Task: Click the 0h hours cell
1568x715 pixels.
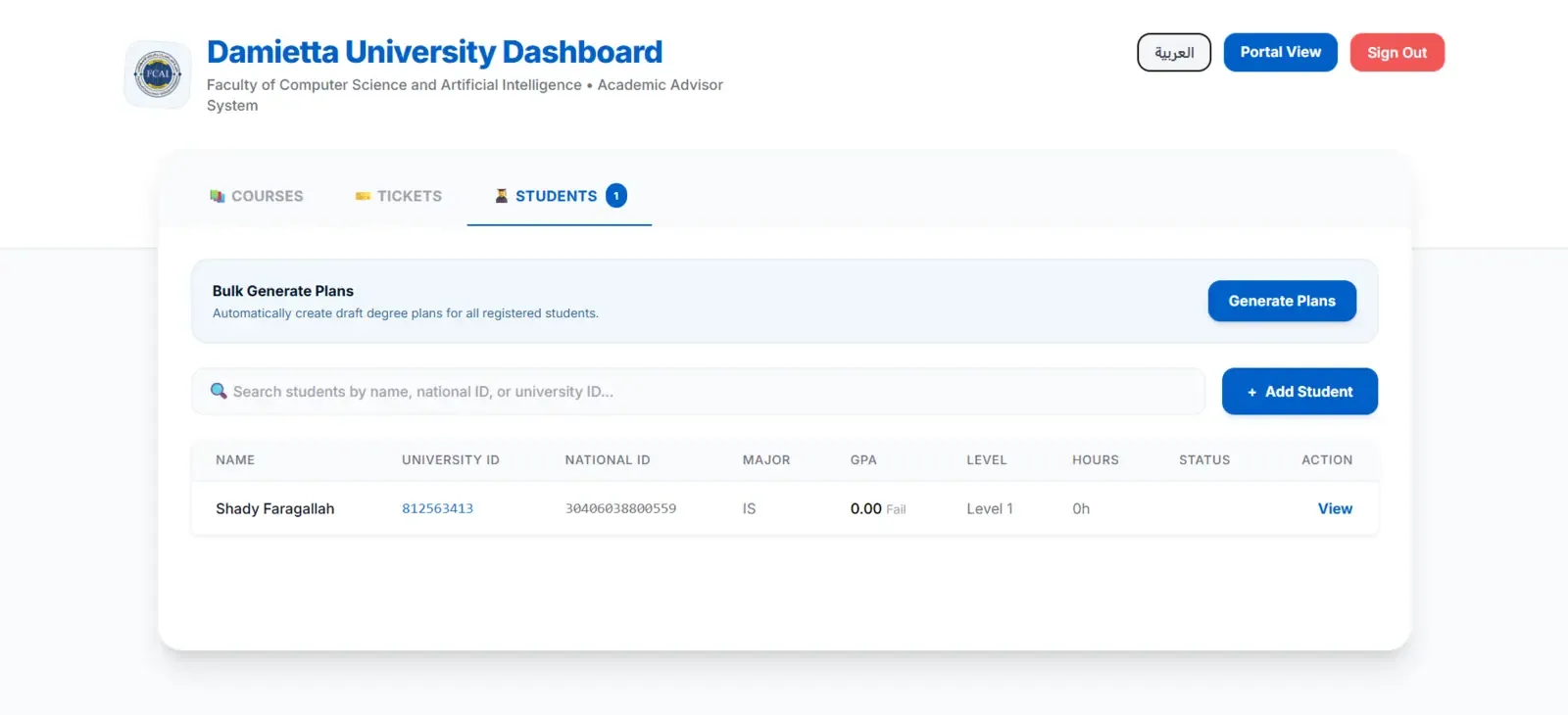Action: click(1081, 508)
